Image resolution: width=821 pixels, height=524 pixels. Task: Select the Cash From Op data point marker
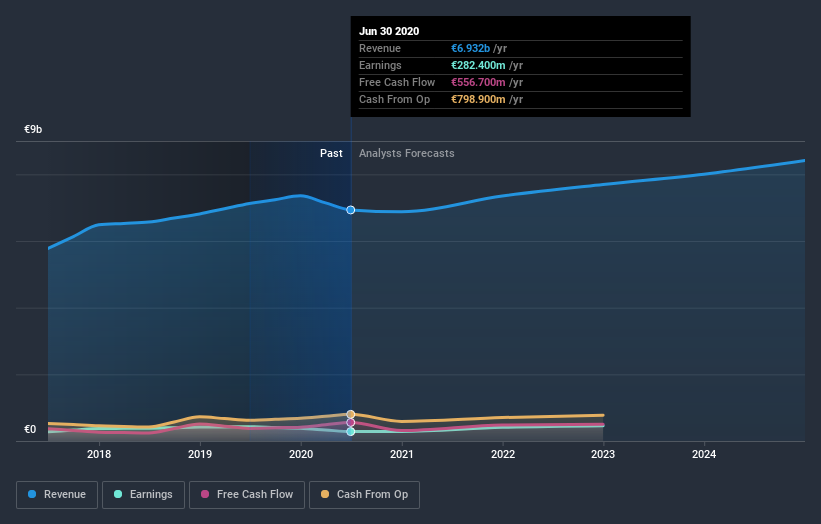coord(351,415)
